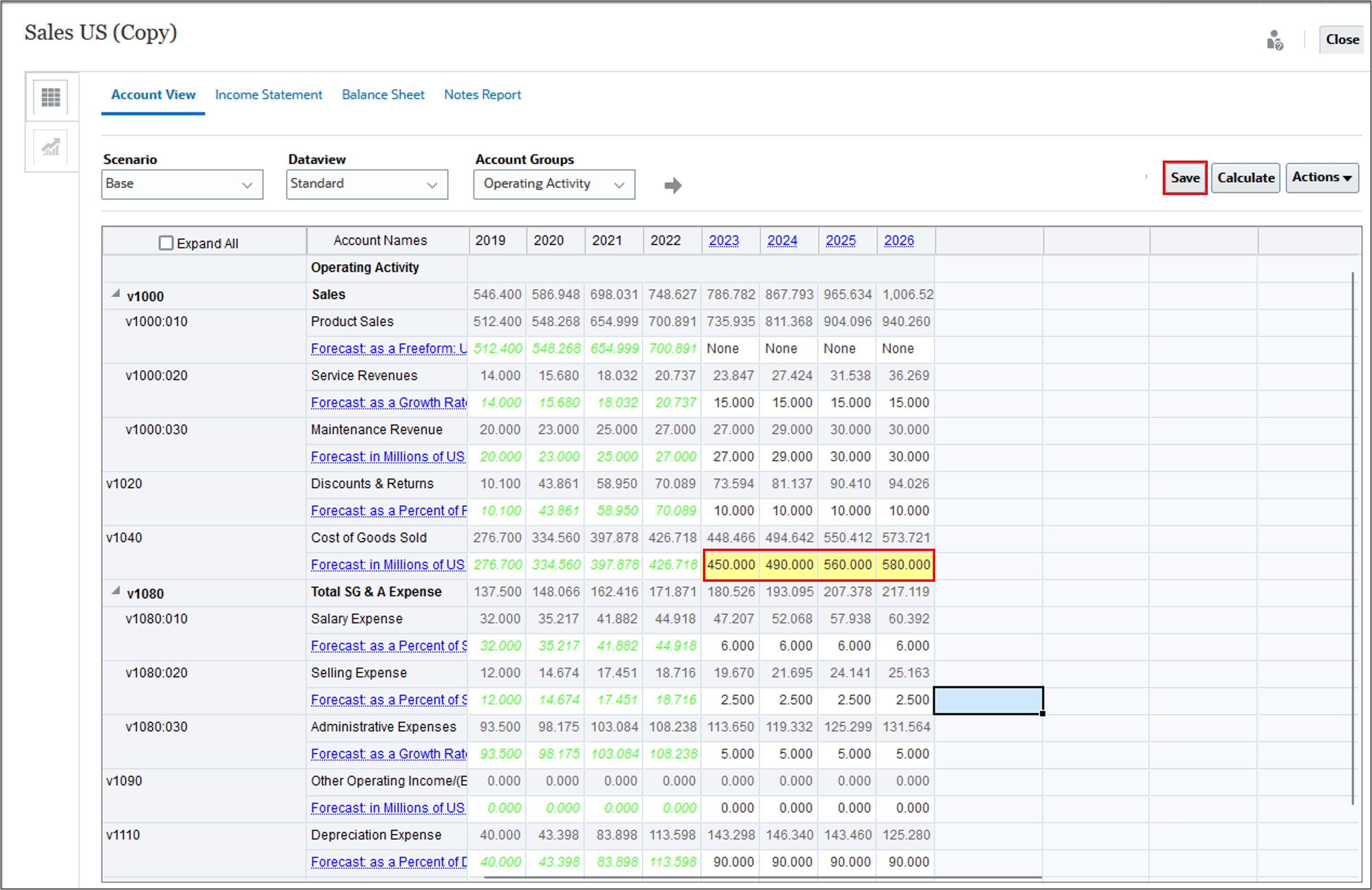Open the chart view sidebar icon
The image size is (1372, 890).
pyautogui.click(x=51, y=147)
